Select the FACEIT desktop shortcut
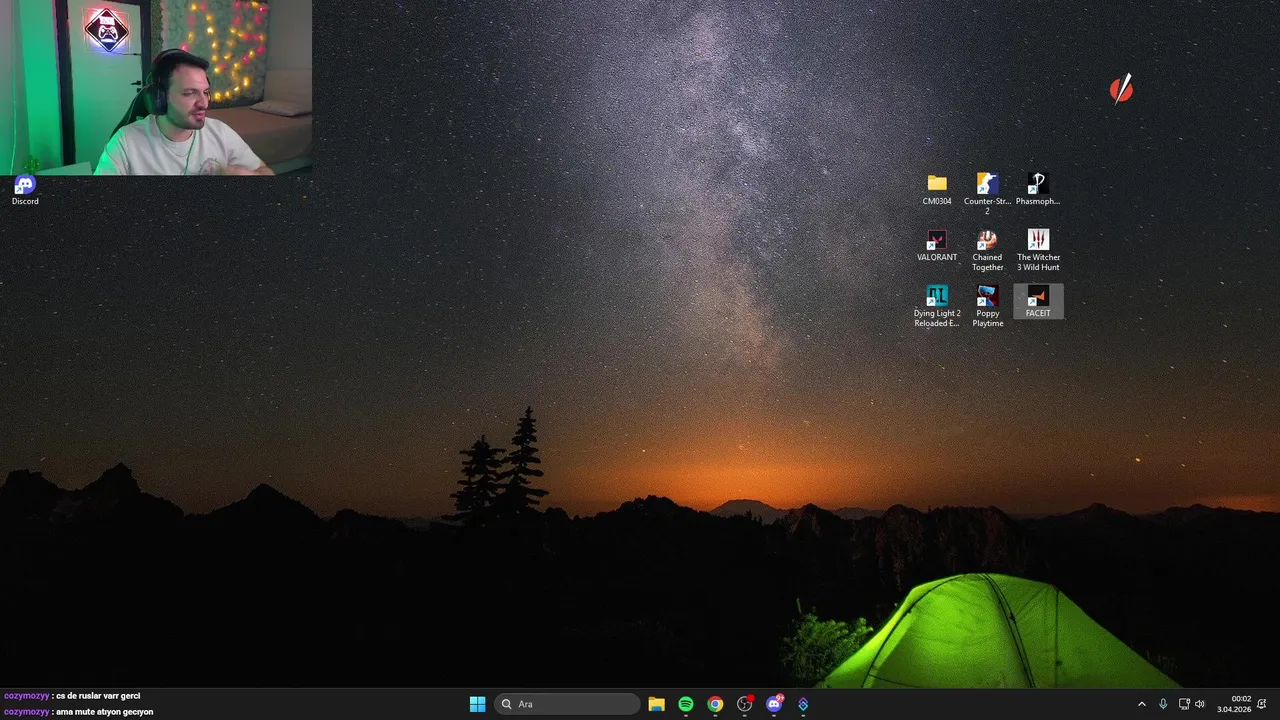This screenshot has height=720, width=1280. (x=1038, y=301)
